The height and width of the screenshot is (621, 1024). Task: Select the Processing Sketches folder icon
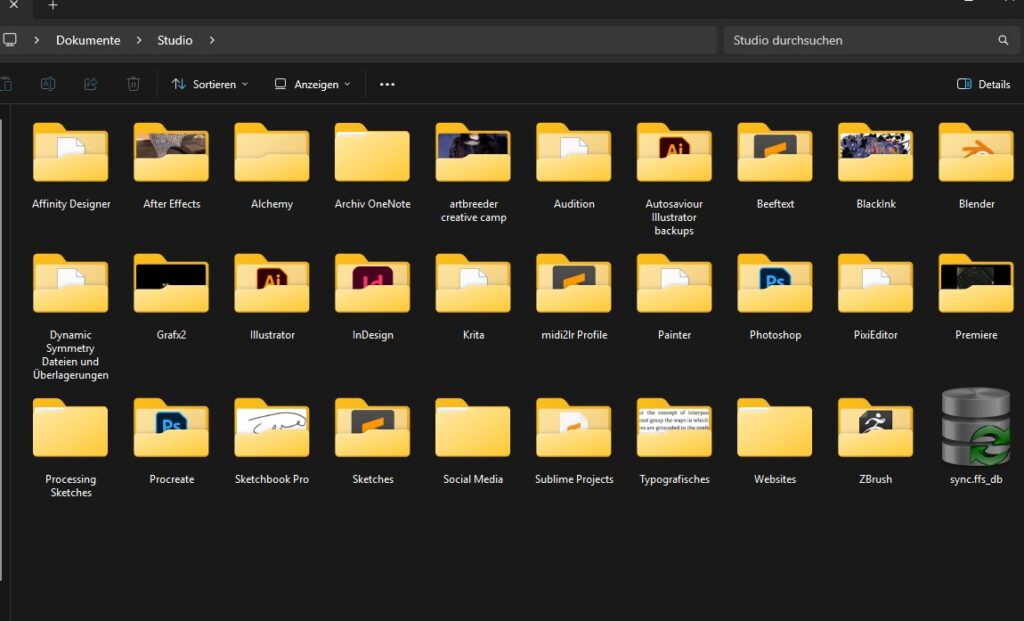click(x=71, y=428)
